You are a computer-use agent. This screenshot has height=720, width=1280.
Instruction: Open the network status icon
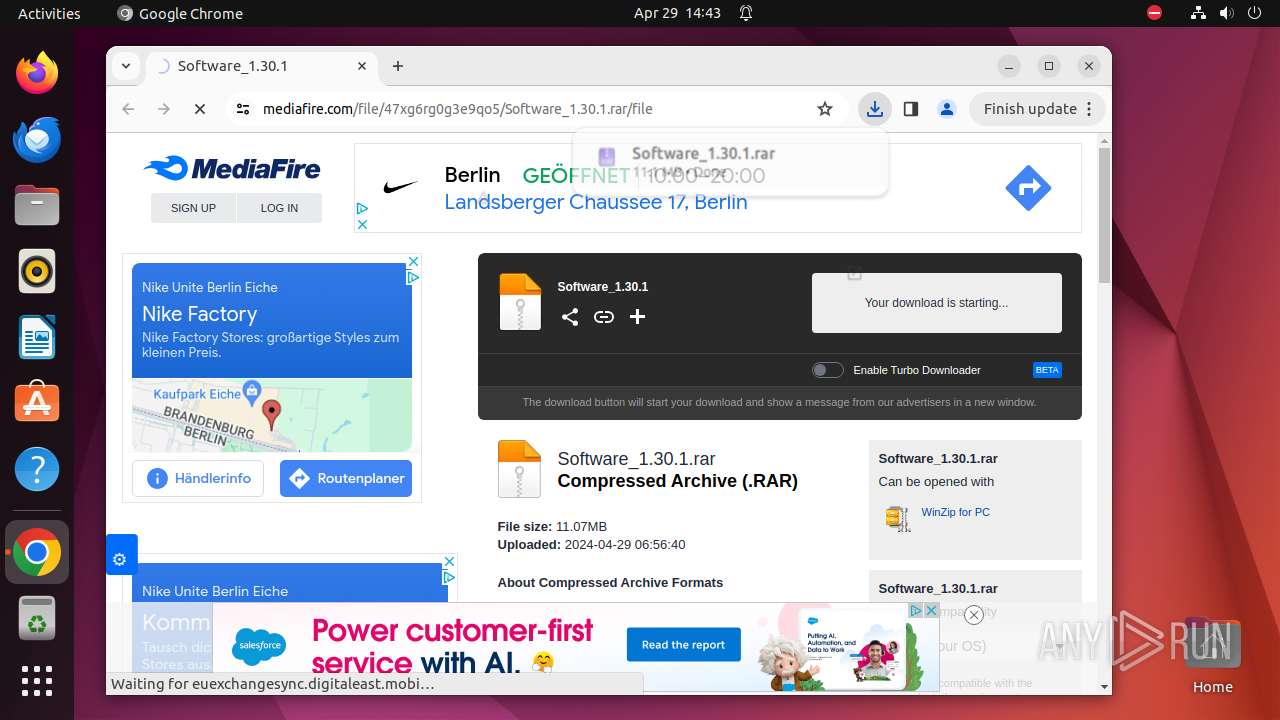coord(1198,13)
